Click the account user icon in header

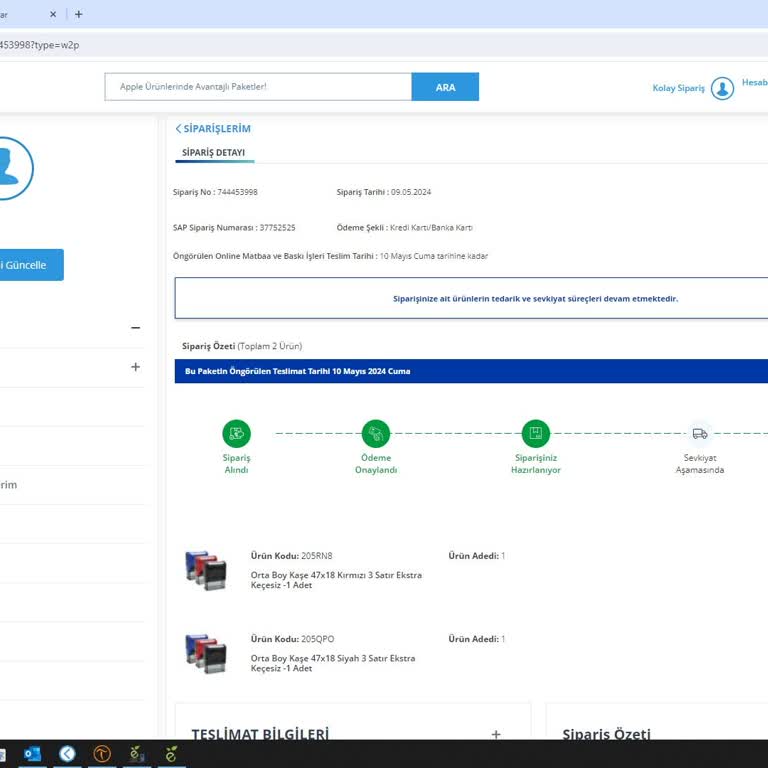[x=722, y=88]
